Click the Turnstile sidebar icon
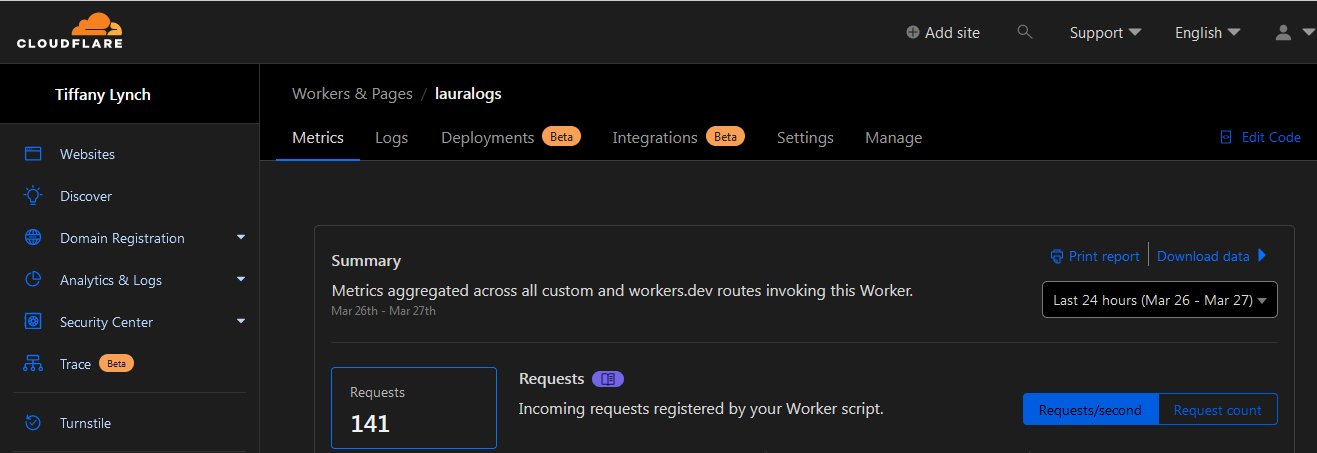The width and height of the screenshot is (1317, 453). point(33,423)
